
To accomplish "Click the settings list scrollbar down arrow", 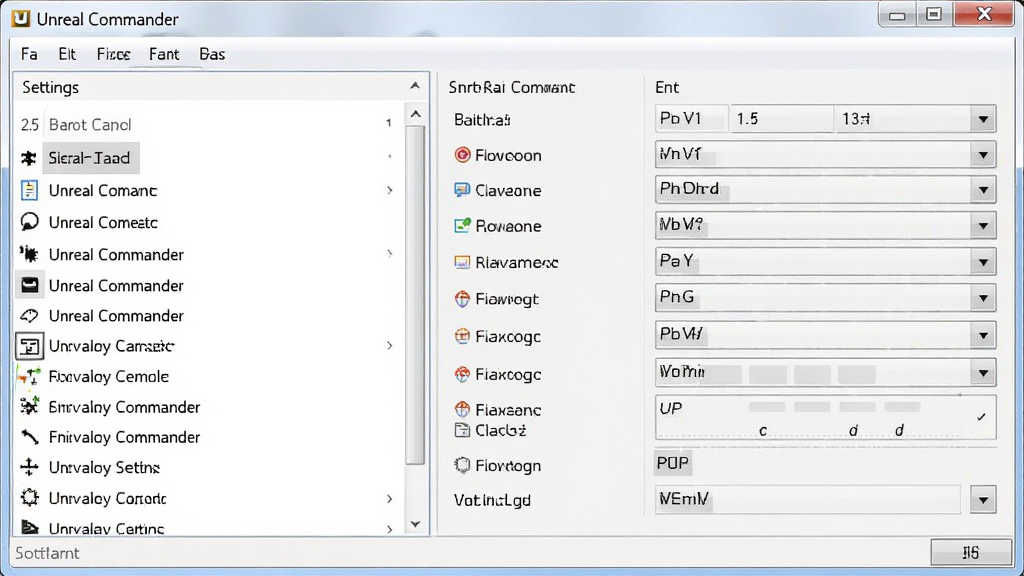I will point(415,524).
